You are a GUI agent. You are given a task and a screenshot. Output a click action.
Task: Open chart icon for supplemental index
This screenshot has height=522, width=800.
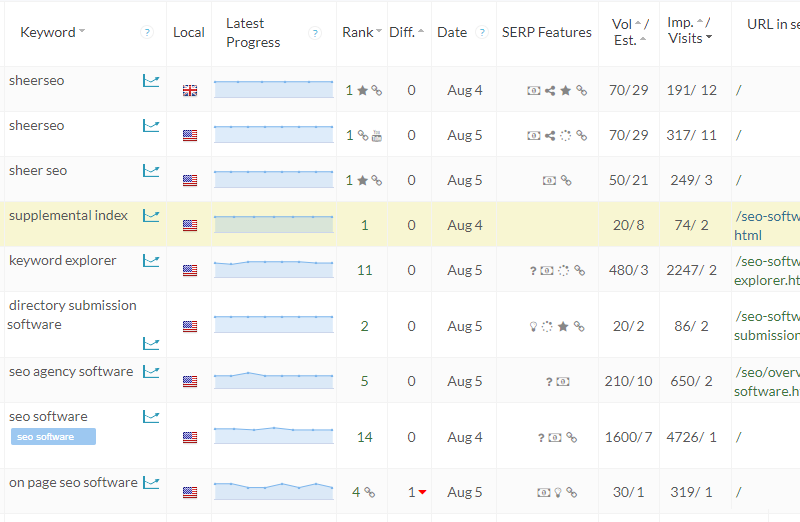pyautogui.click(x=151, y=215)
